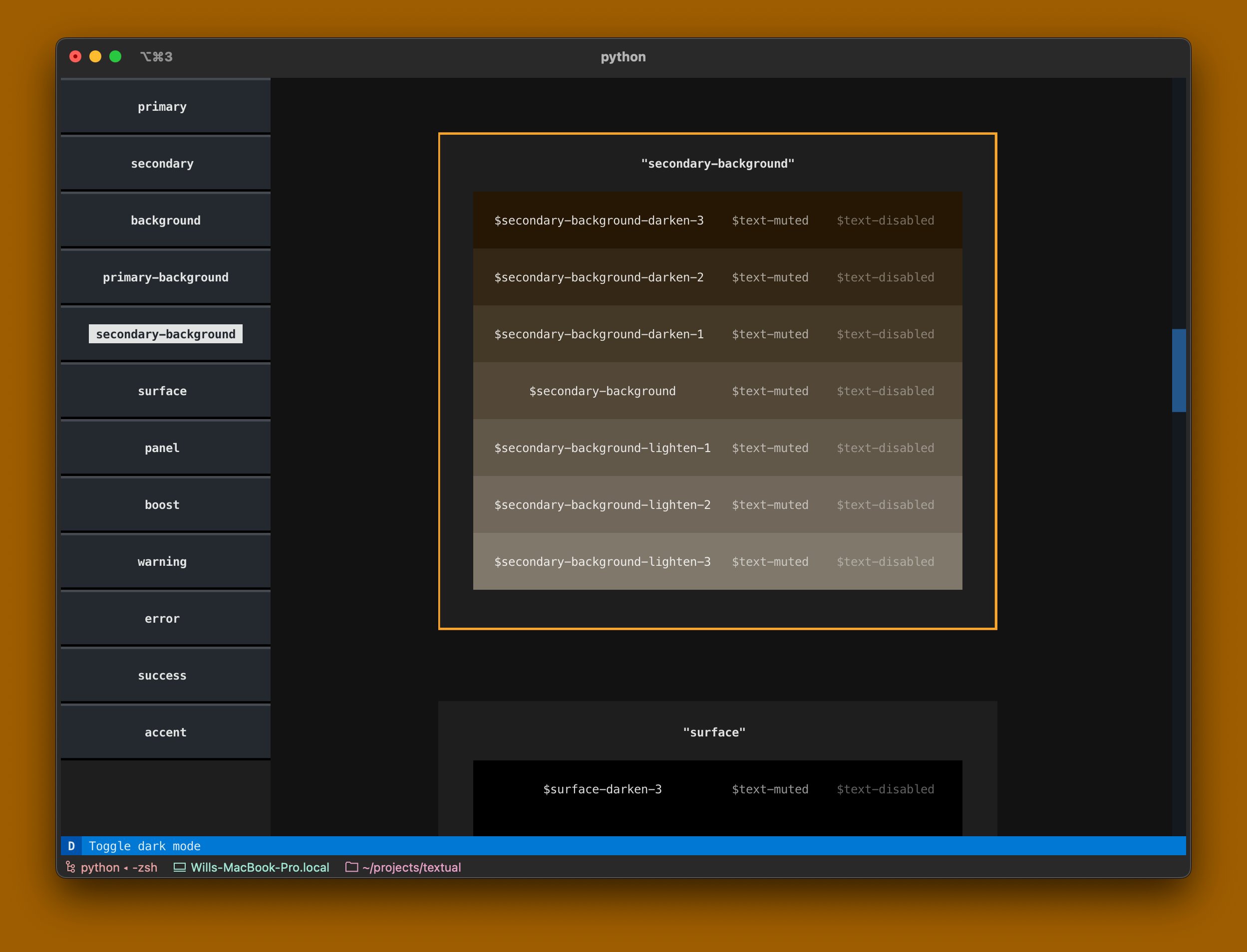This screenshot has height=952, width=1247.
Task: Select the panel button in sidebar
Action: [166, 448]
